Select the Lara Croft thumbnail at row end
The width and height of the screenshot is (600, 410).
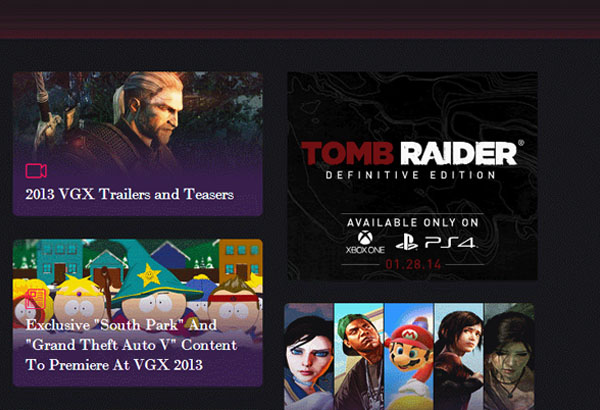point(509,356)
